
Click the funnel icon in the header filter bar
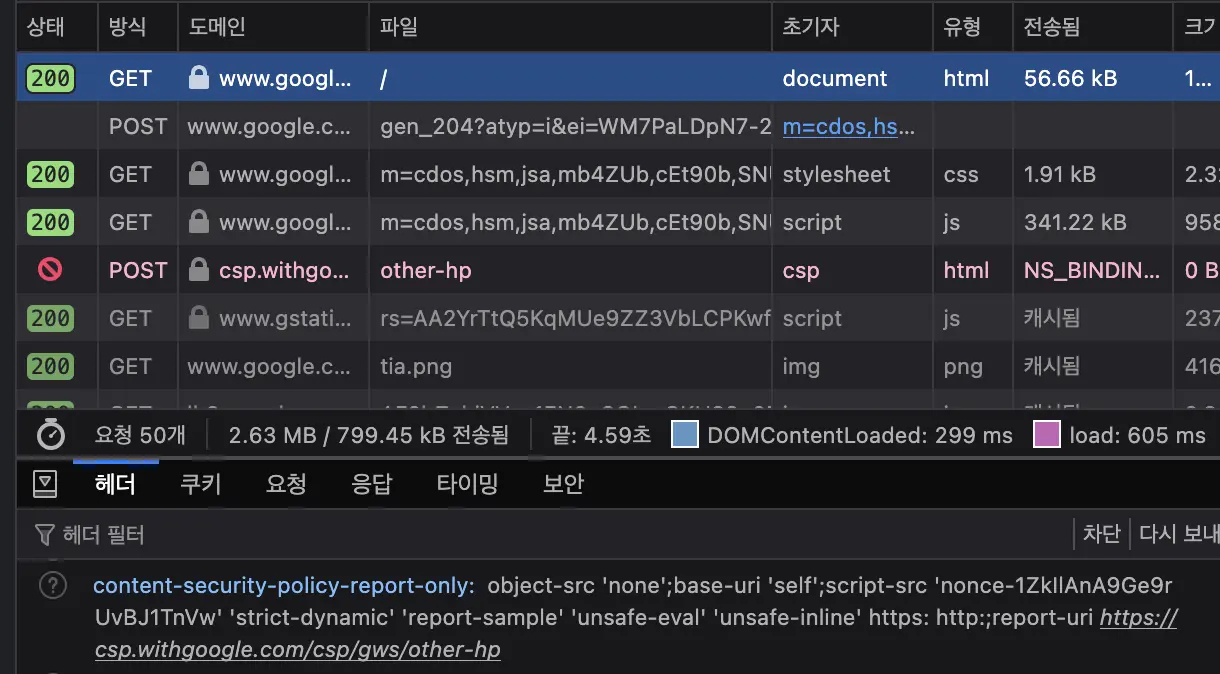44,534
